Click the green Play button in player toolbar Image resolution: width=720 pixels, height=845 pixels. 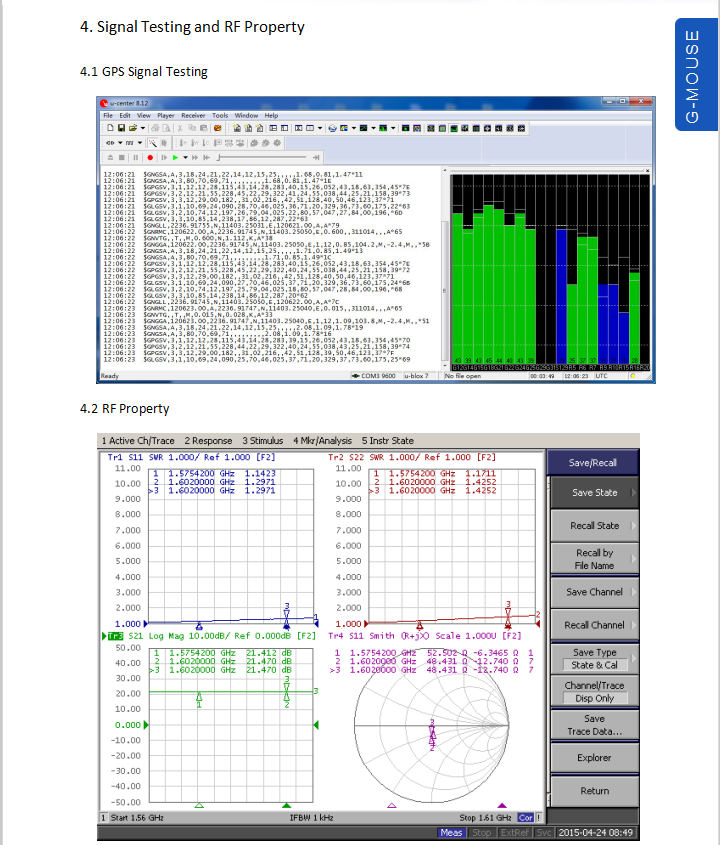(x=175, y=157)
